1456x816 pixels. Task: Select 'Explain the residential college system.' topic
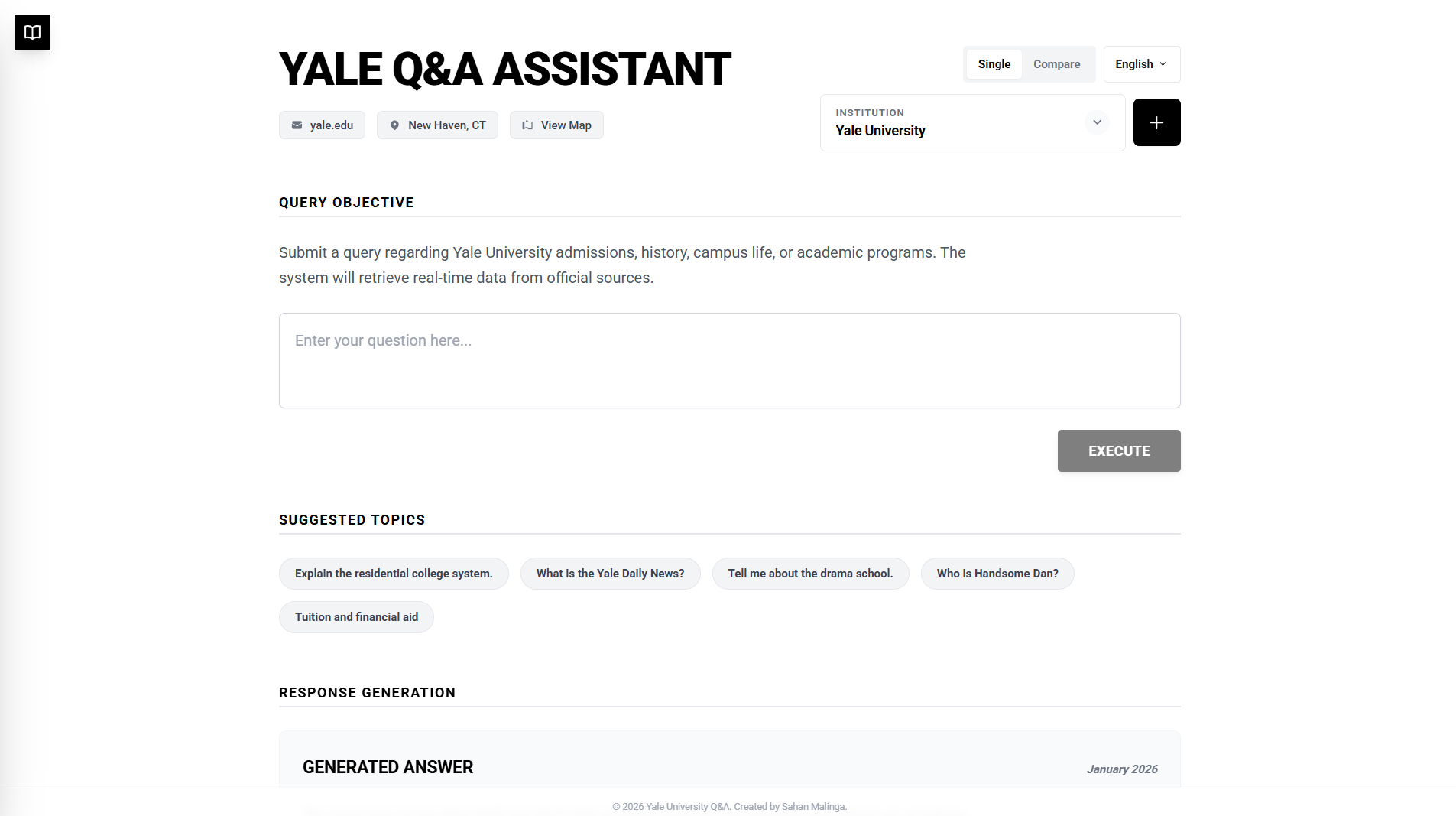click(x=394, y=574)
